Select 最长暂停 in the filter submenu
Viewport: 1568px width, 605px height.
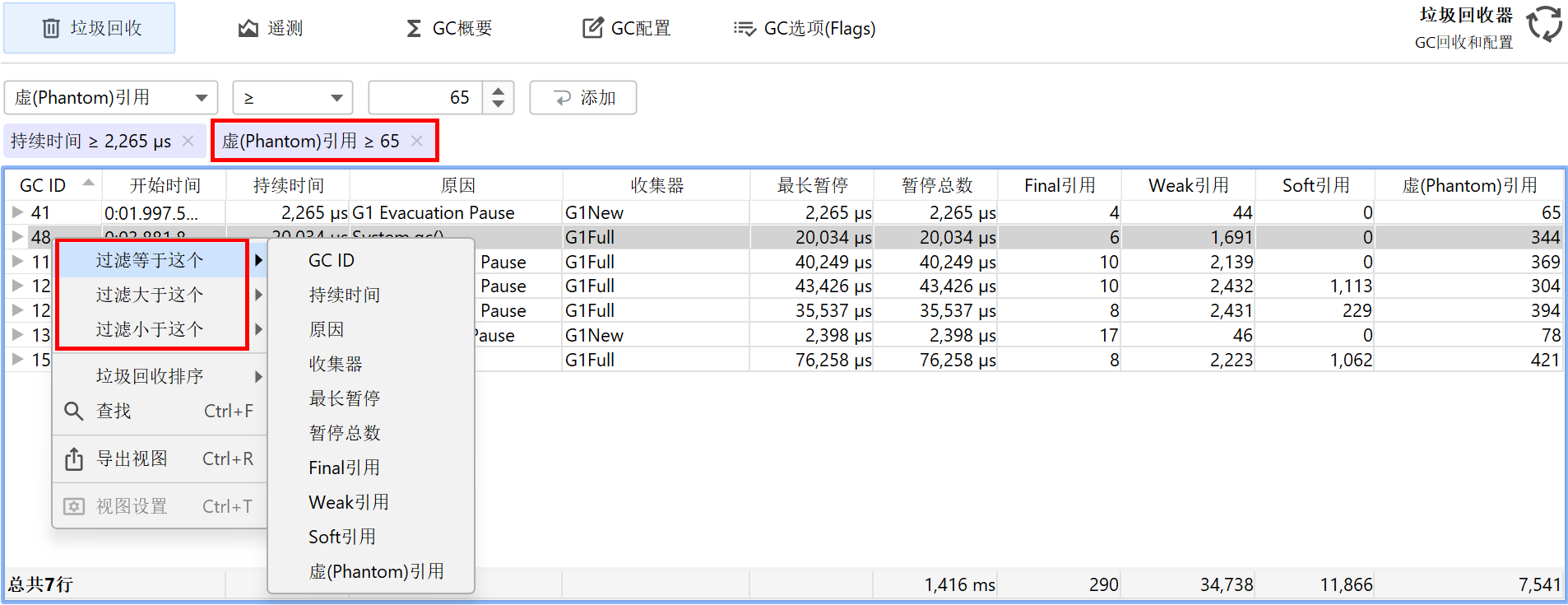click(x=371, y=398)
